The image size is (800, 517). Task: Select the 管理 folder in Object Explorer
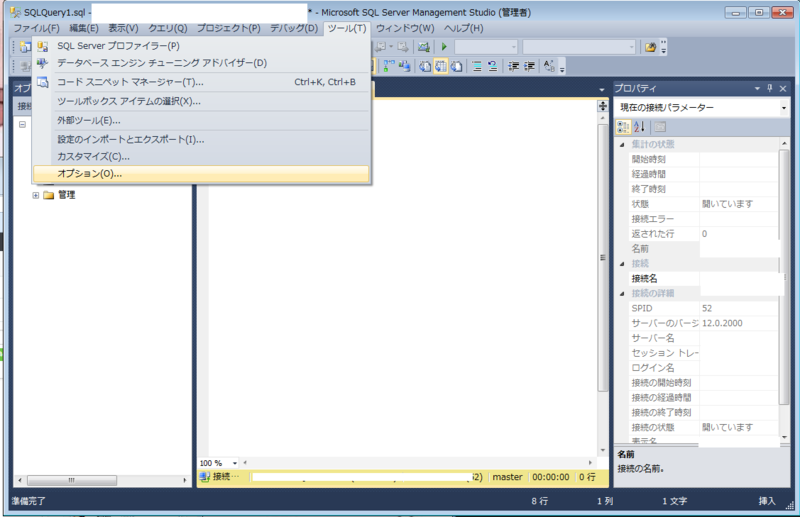66,195
